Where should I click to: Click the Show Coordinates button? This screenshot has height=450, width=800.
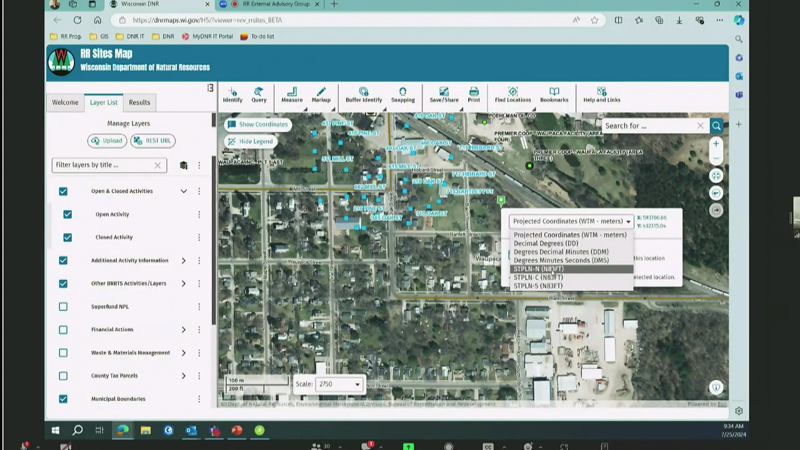coord(258,124)
